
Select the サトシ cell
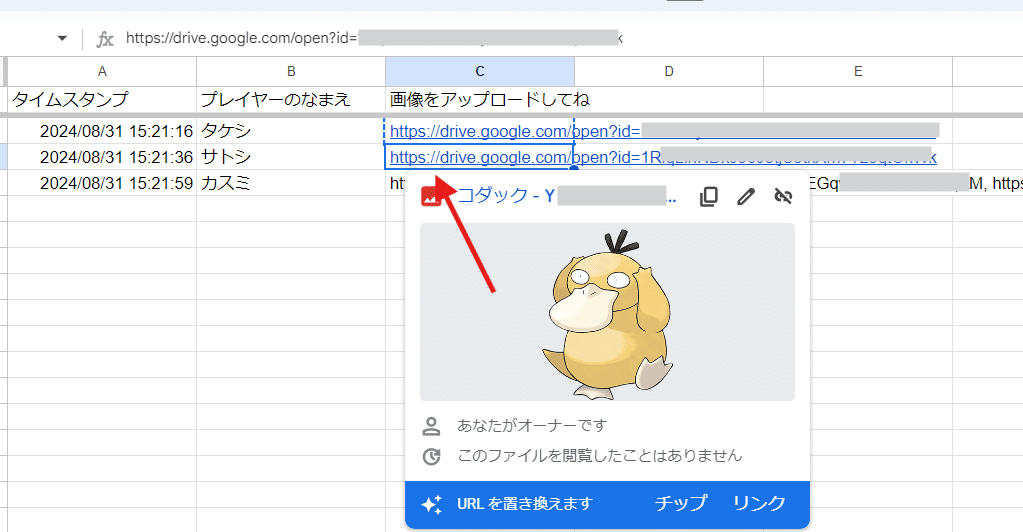click(291, 157)
